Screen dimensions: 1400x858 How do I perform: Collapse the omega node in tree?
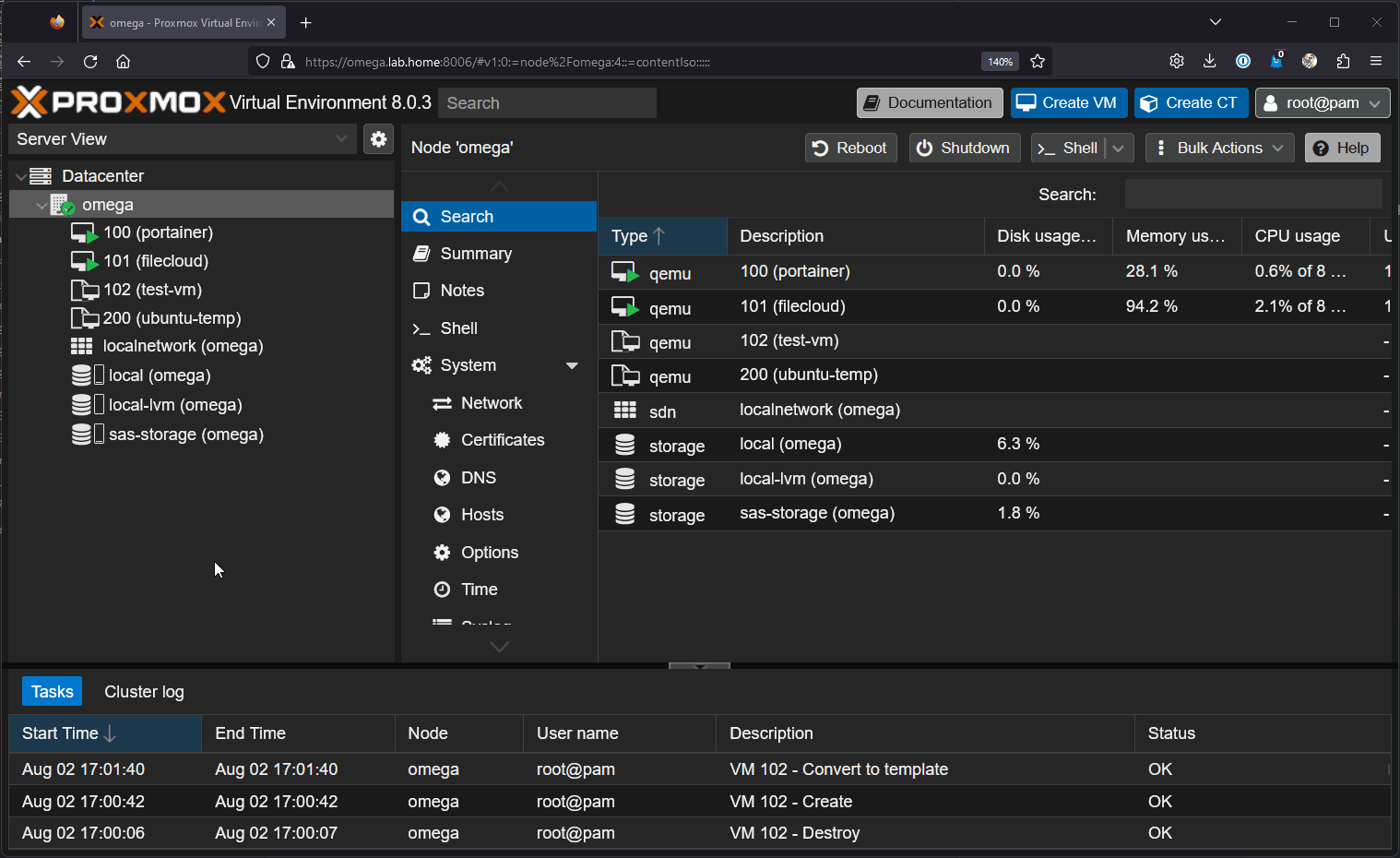coord(42,205)
